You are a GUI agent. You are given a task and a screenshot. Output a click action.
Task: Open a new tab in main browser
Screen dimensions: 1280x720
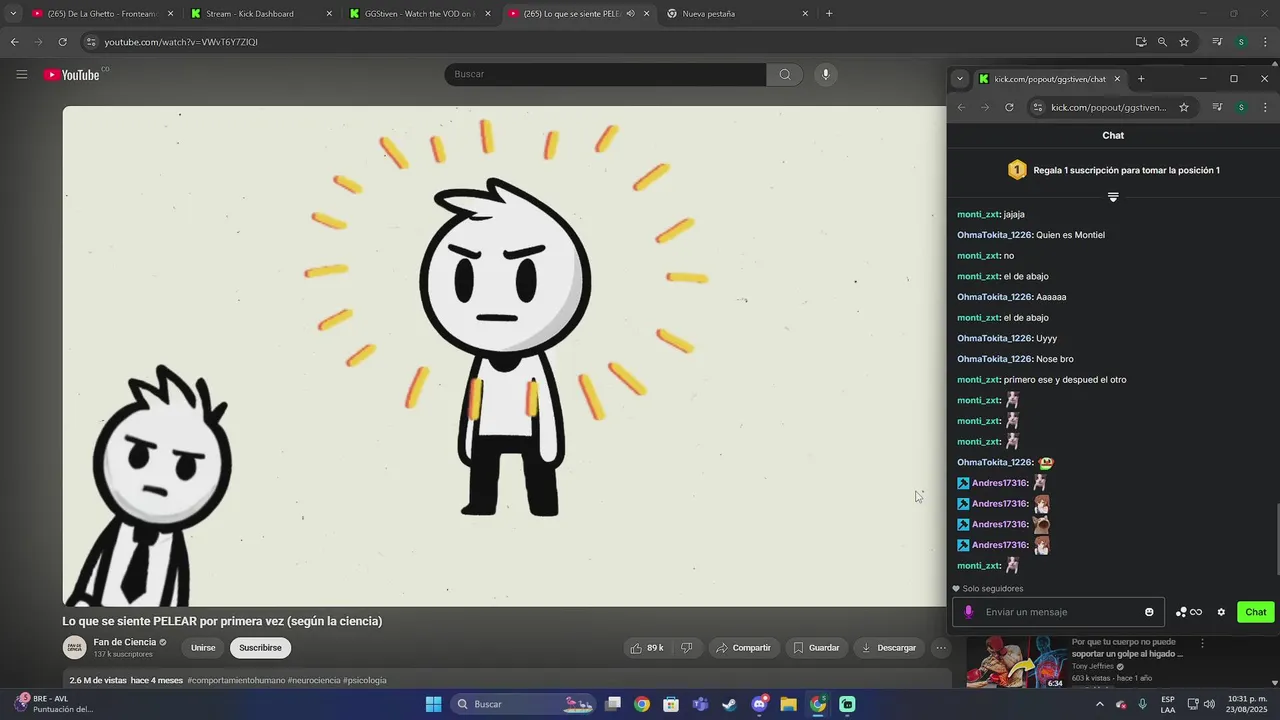coord(829,14)
